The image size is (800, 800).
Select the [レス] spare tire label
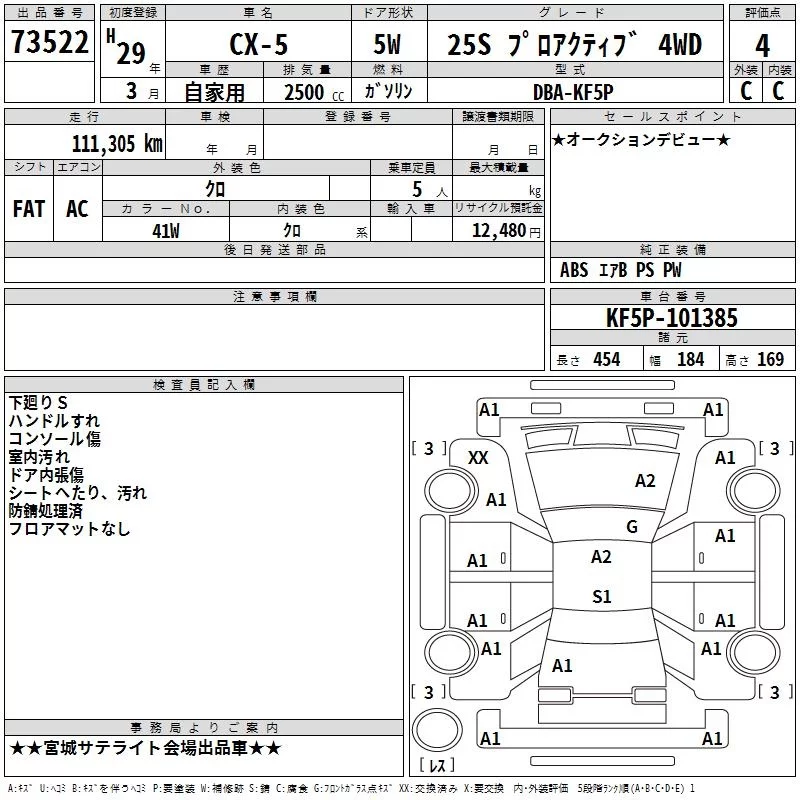pyautogui.click(x=437, y=765)
